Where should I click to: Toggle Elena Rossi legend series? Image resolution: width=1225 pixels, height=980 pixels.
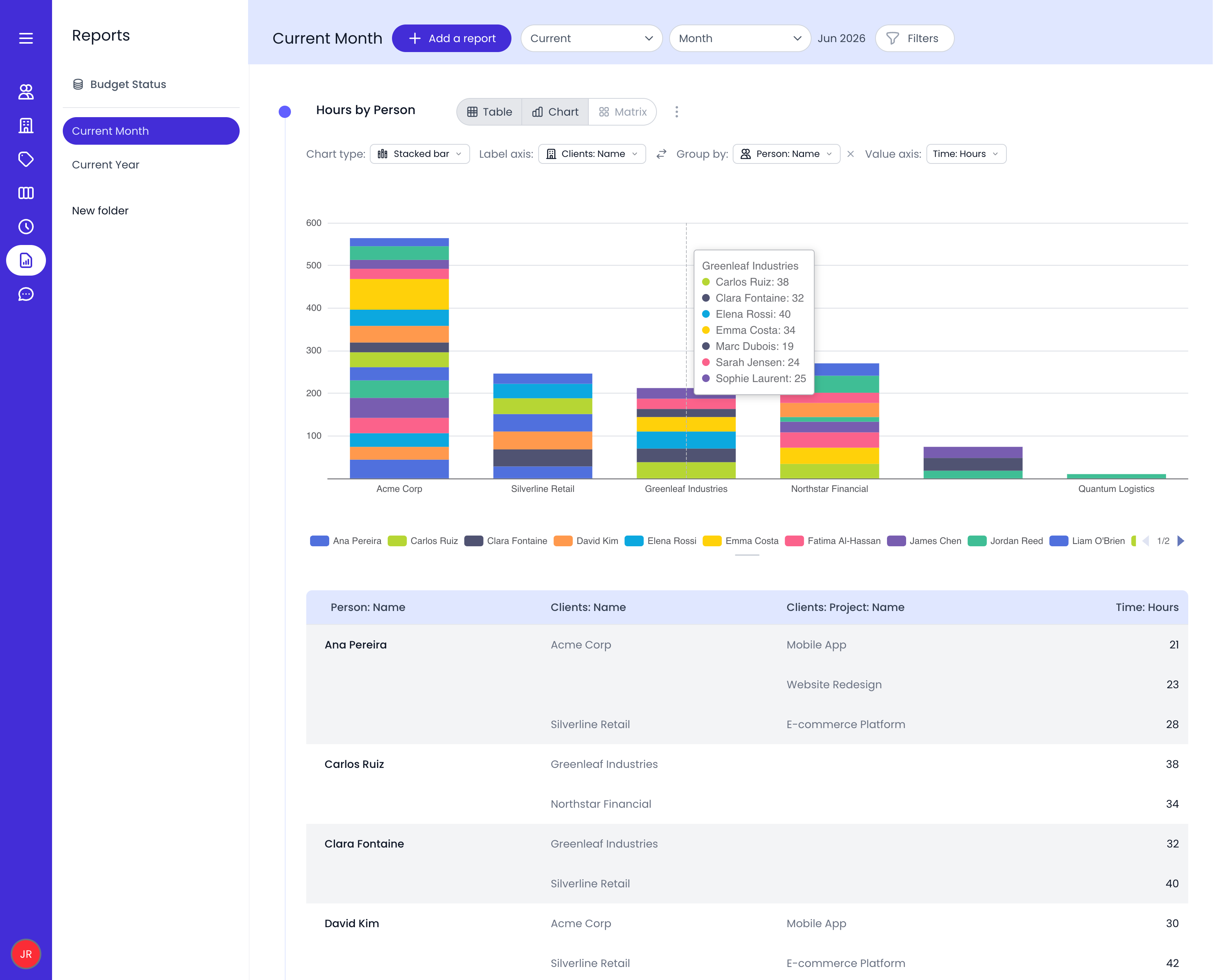(x=660, y=541)
